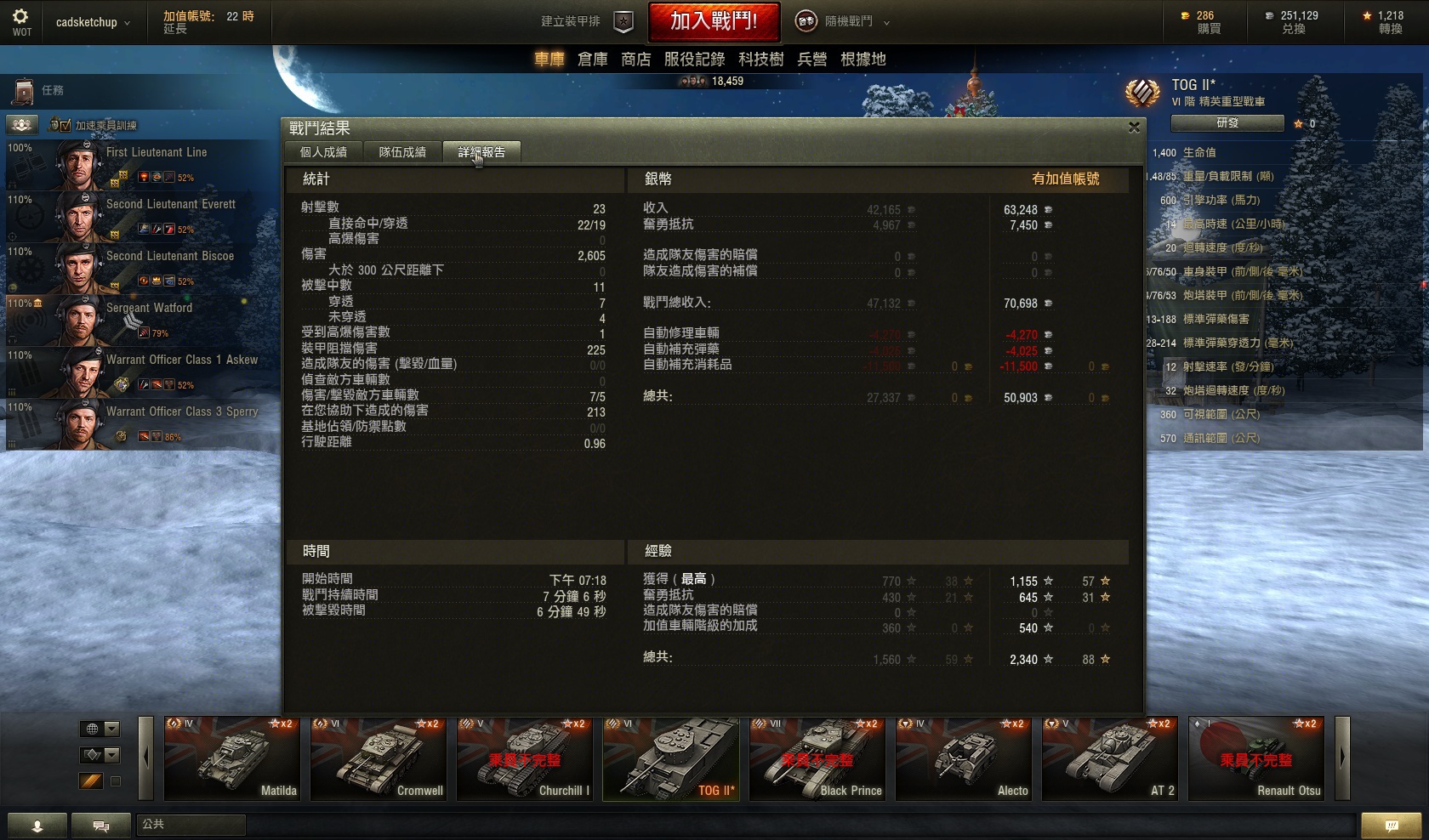This screenshot has height=840, width=1429.
Task: Click the platoon shield icon
Action: 623,22
